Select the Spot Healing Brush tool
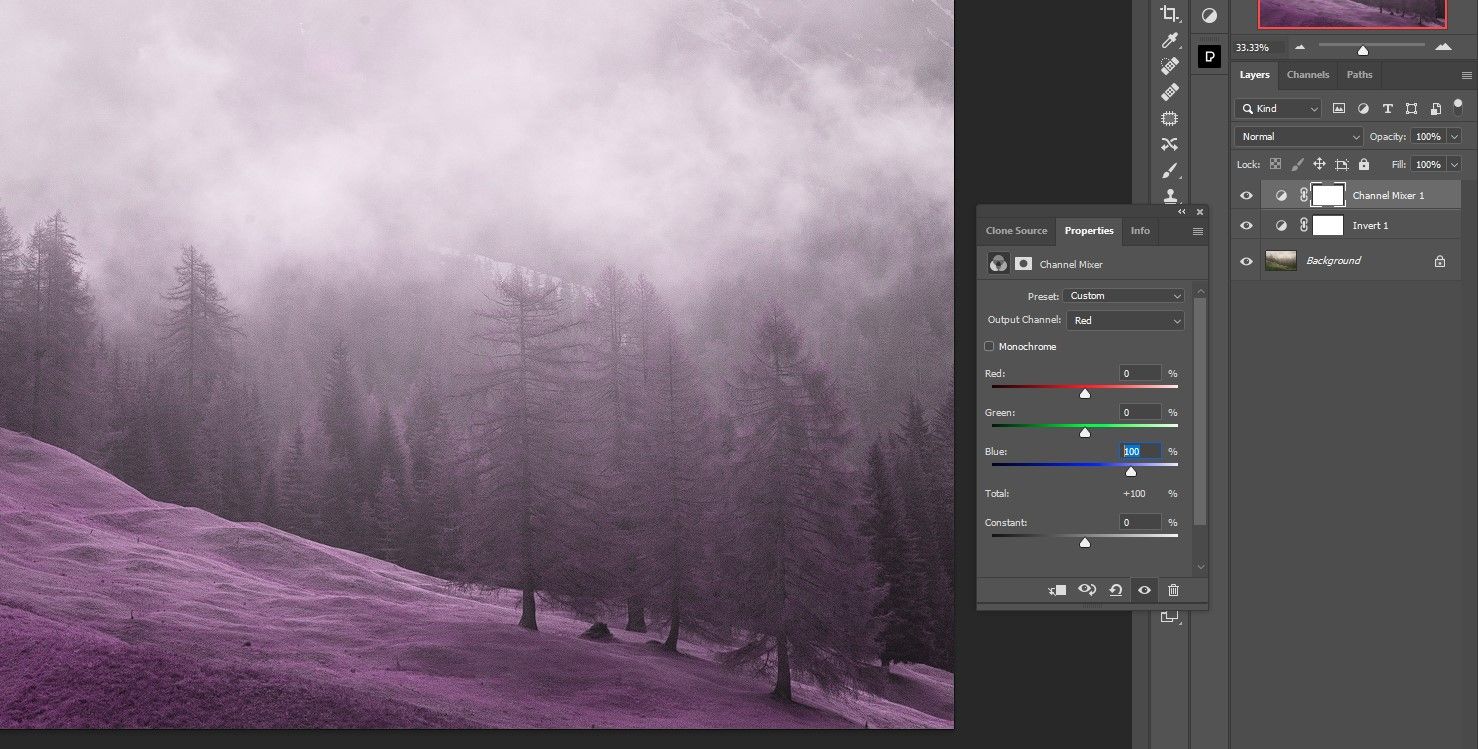Screen dimensions: 1478x749 1169,66
